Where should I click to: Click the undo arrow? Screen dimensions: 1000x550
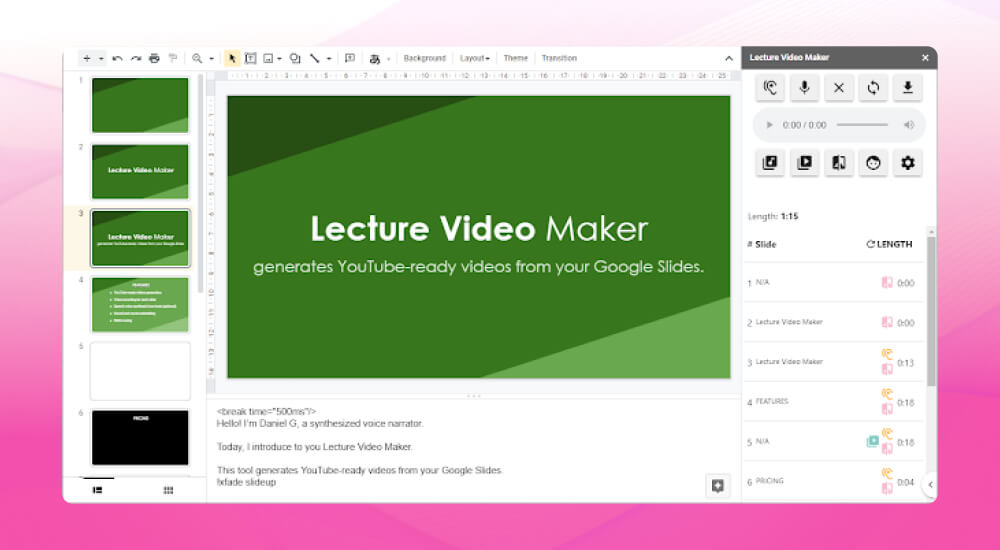click(x=117, y=58)
